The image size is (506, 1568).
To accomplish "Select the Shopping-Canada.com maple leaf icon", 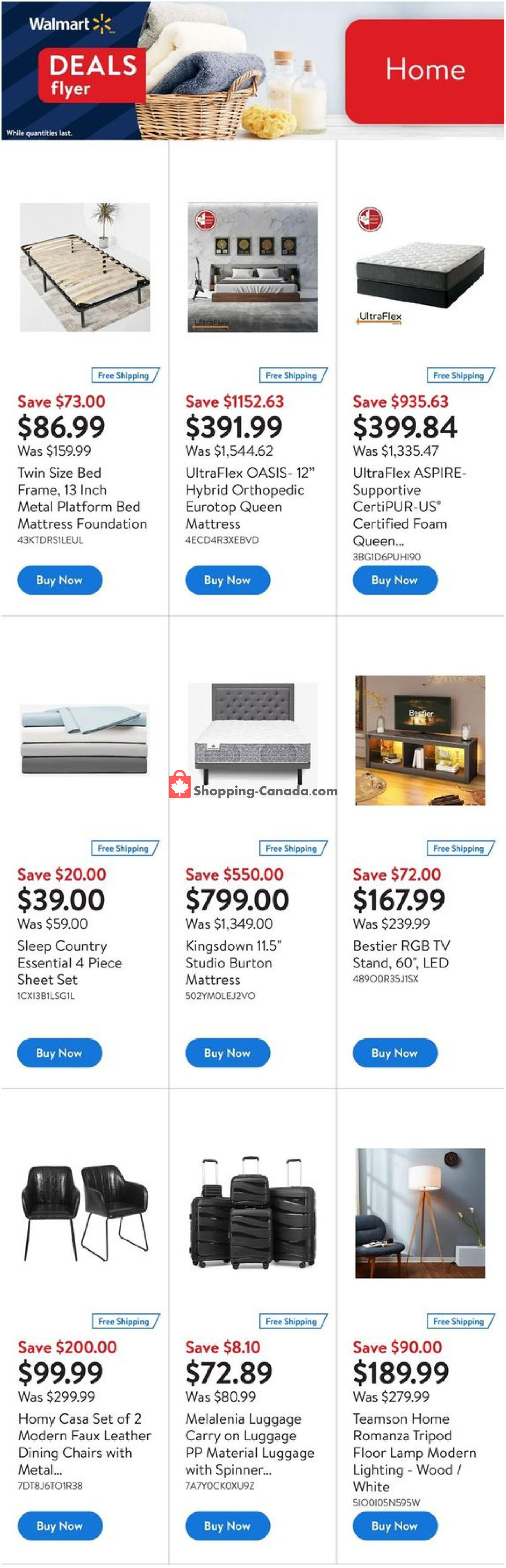I will [179, 787].
